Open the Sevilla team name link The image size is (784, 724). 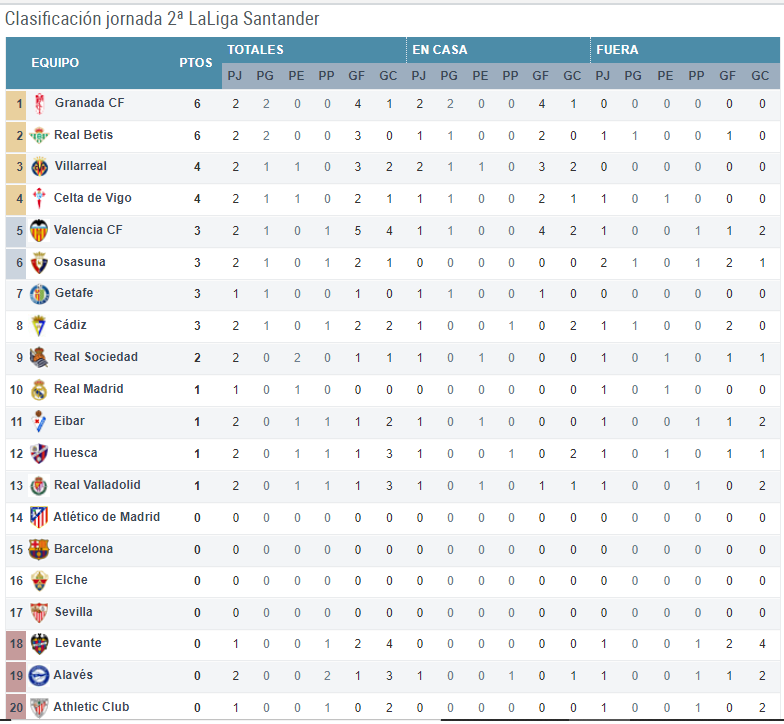pyautogui.click(x=73, y=612)
